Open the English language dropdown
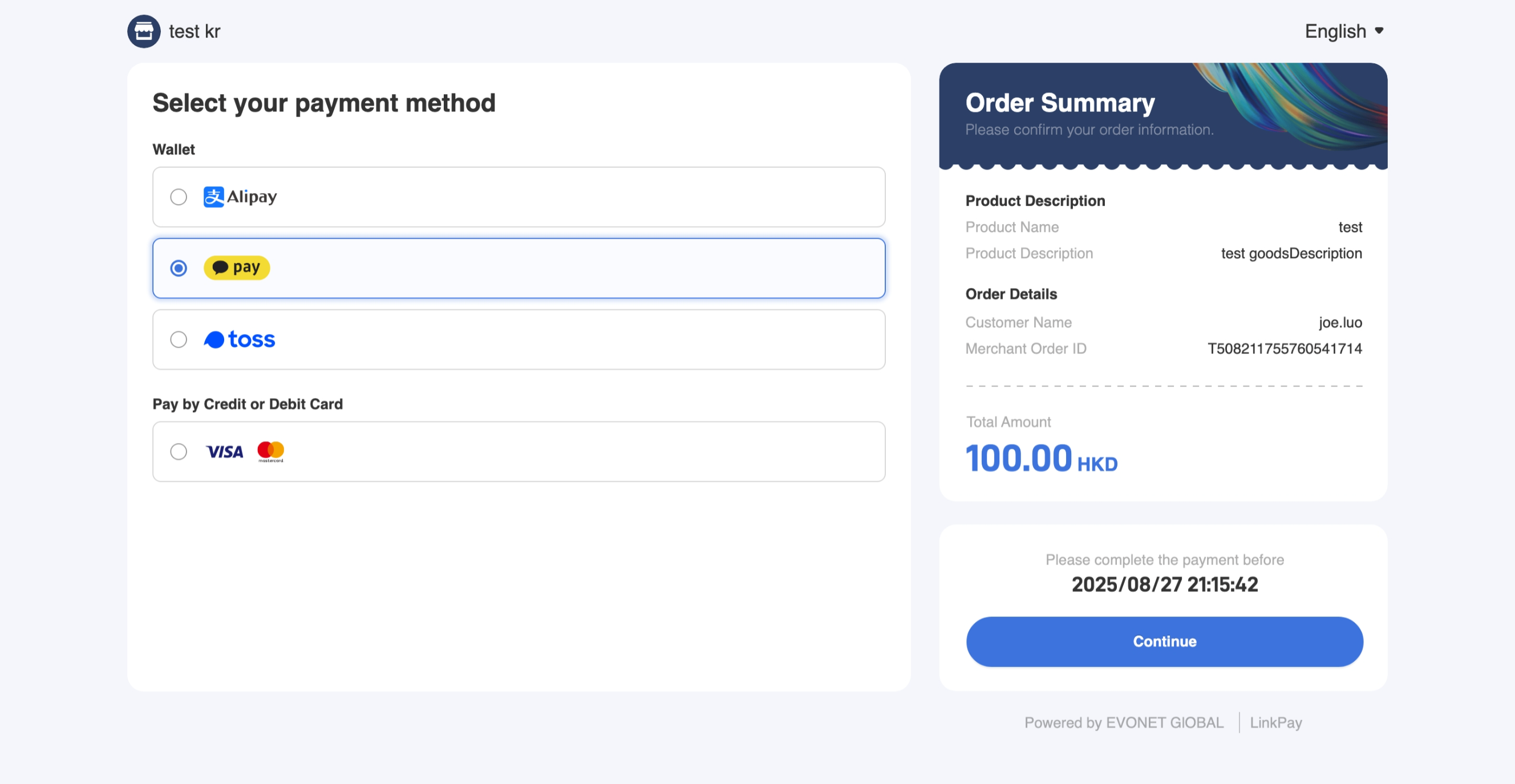 [x=1343, y=31]
